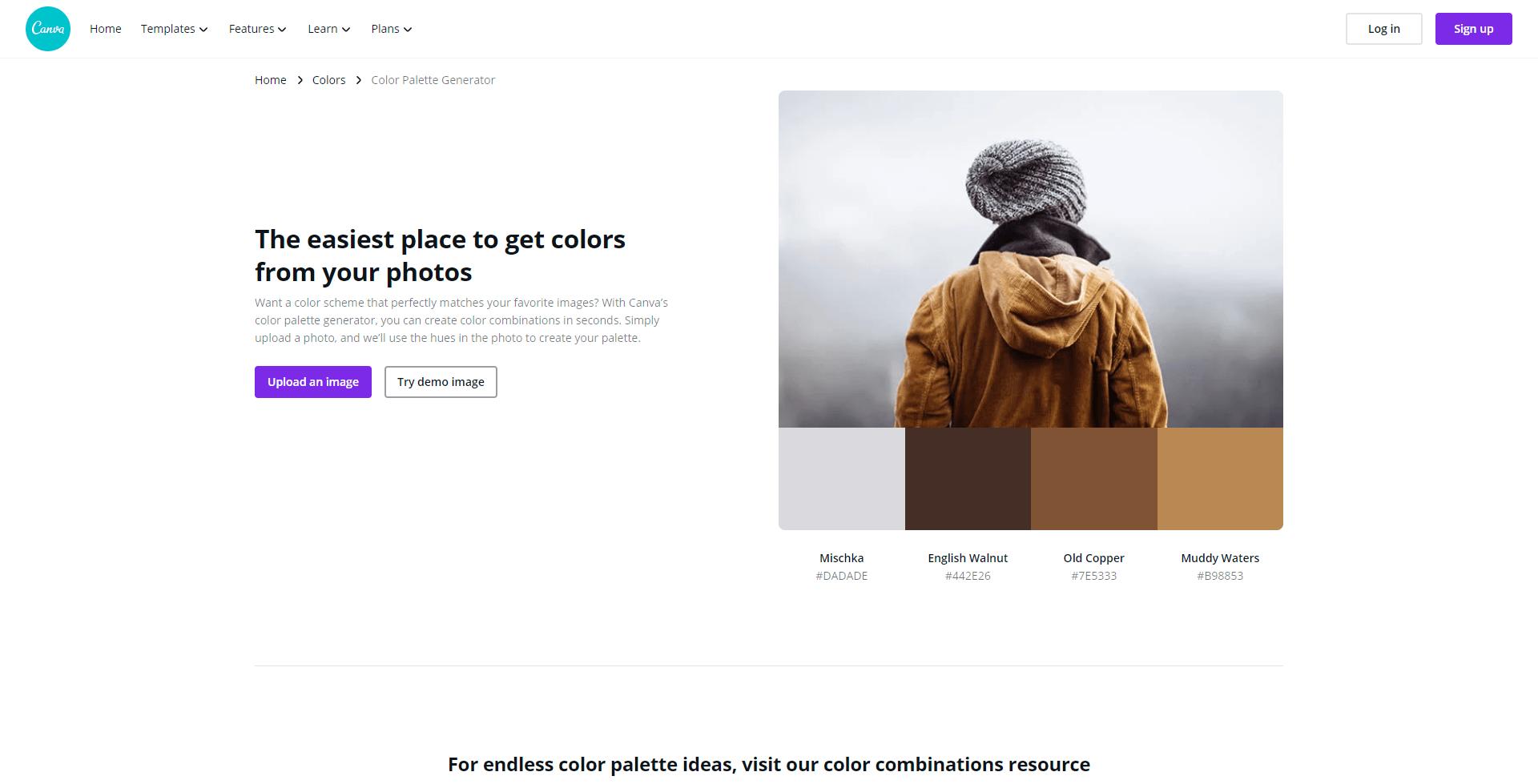Click the purple Sign up button

1473,29
